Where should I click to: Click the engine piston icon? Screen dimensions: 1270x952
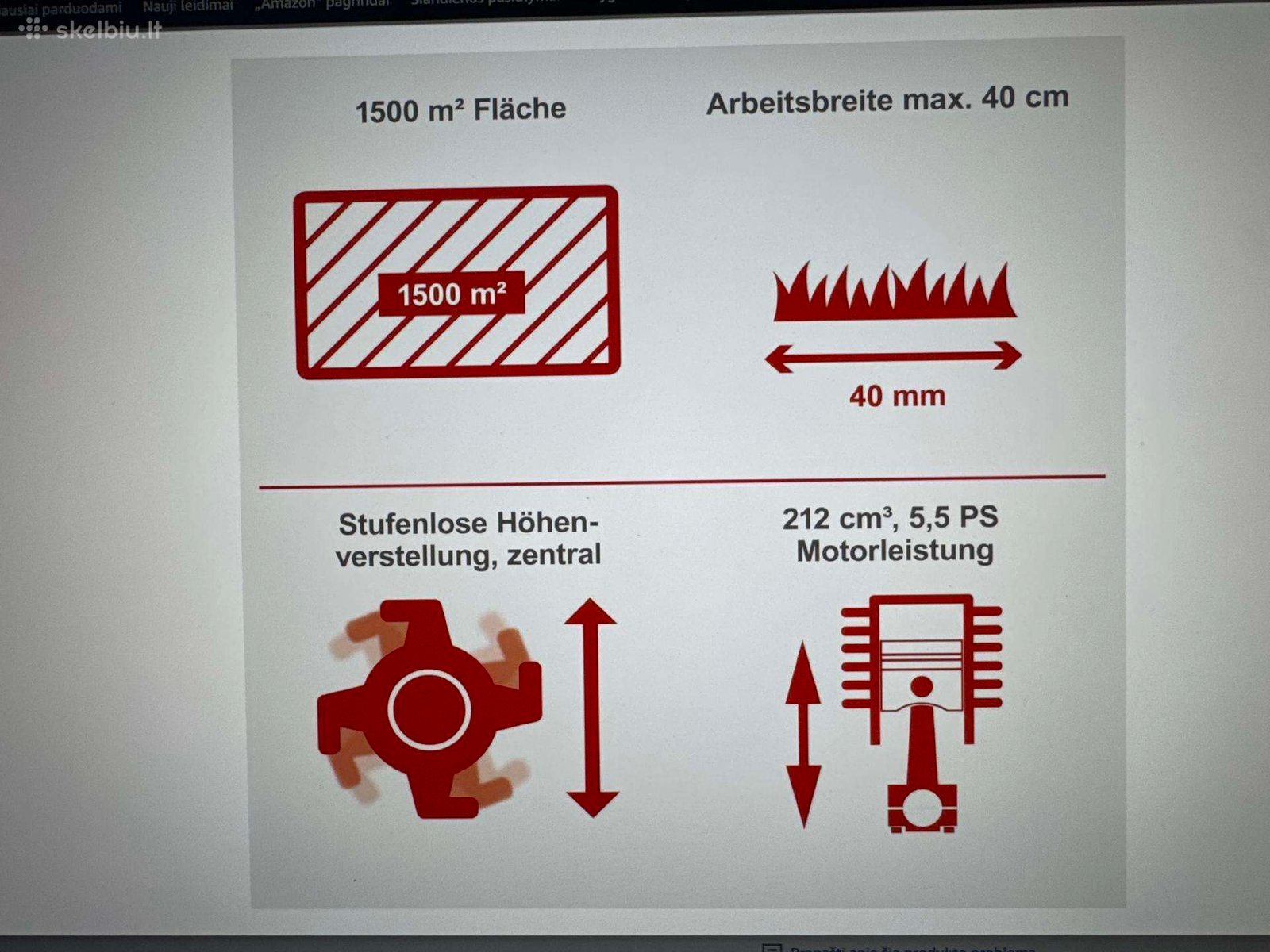click(922, 713)
